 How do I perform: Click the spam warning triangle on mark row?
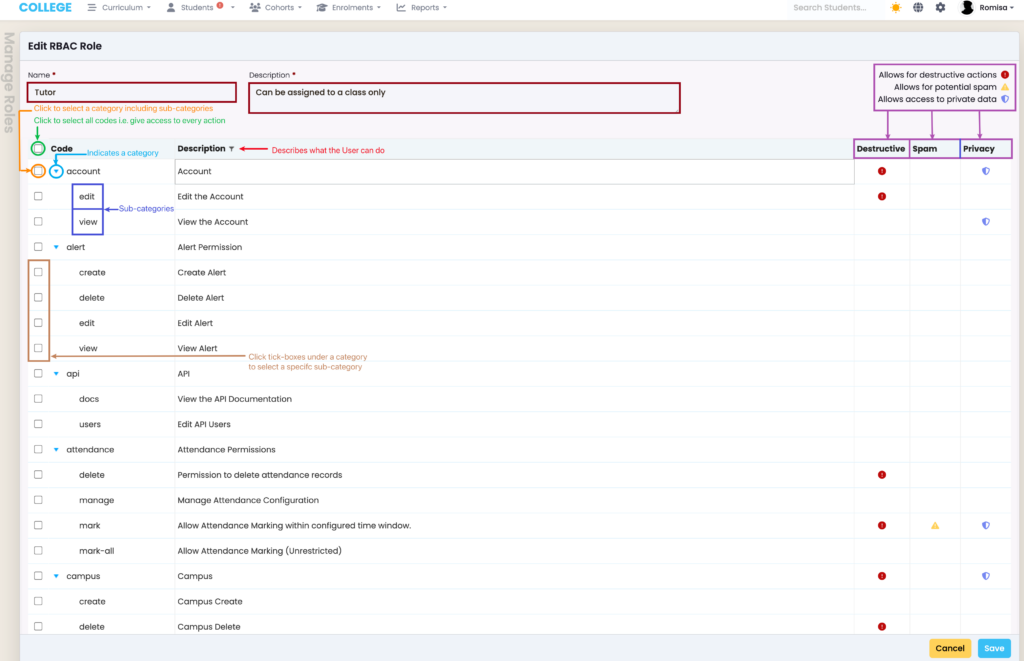935,525
